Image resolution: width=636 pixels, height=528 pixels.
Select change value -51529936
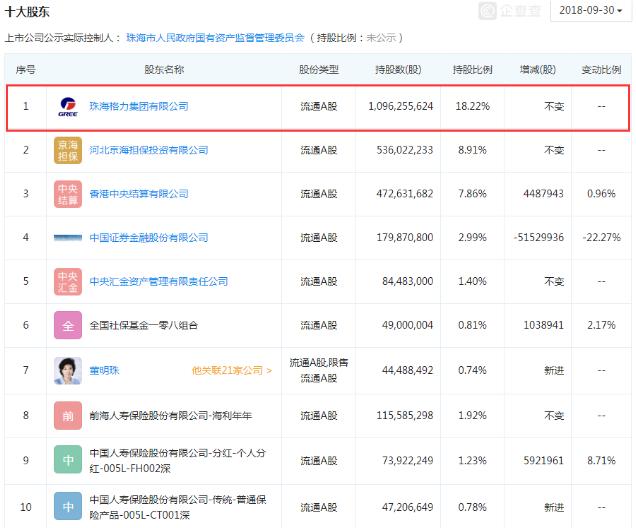click(x=539, y=237)
